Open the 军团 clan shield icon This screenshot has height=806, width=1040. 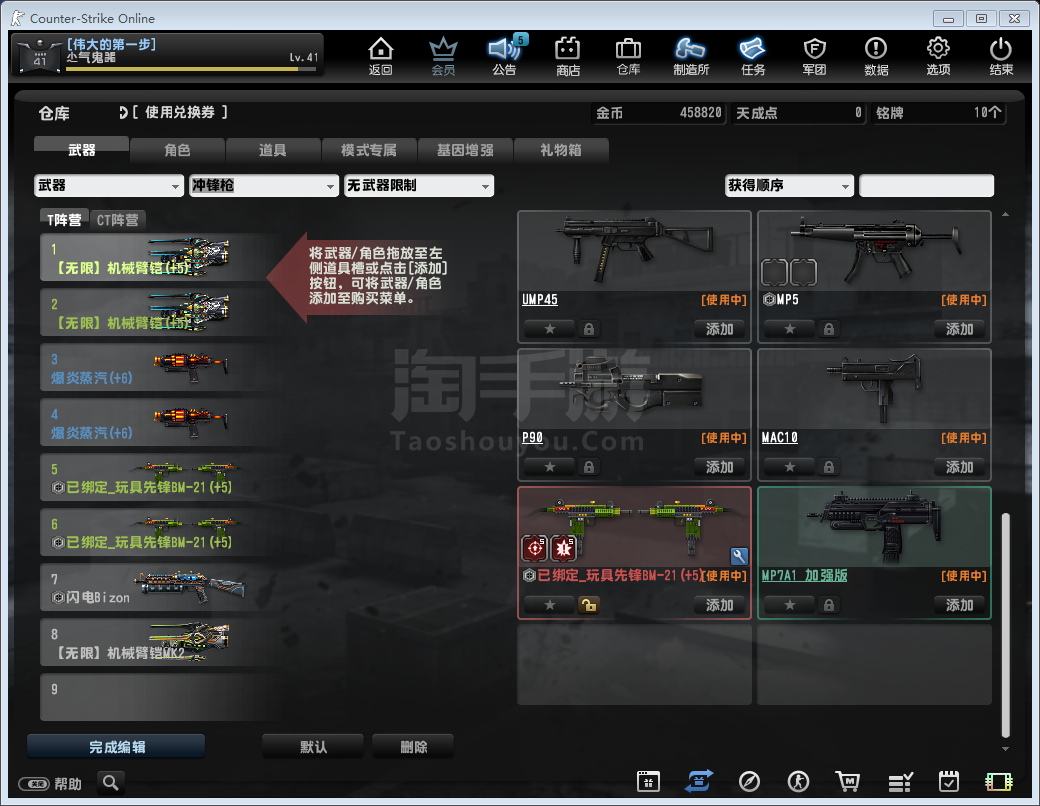point(814,56)
